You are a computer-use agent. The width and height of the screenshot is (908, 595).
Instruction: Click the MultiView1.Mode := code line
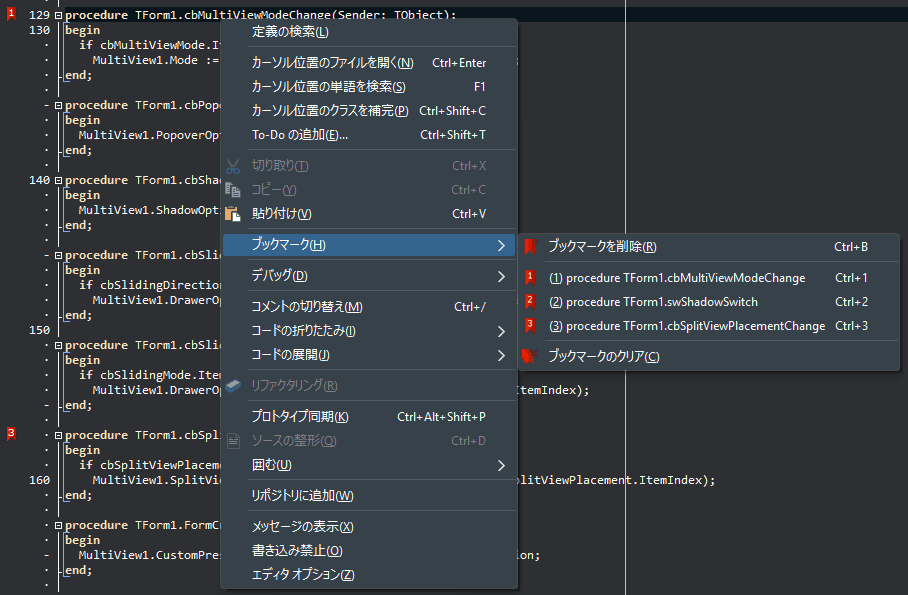(x=156, y=60)
